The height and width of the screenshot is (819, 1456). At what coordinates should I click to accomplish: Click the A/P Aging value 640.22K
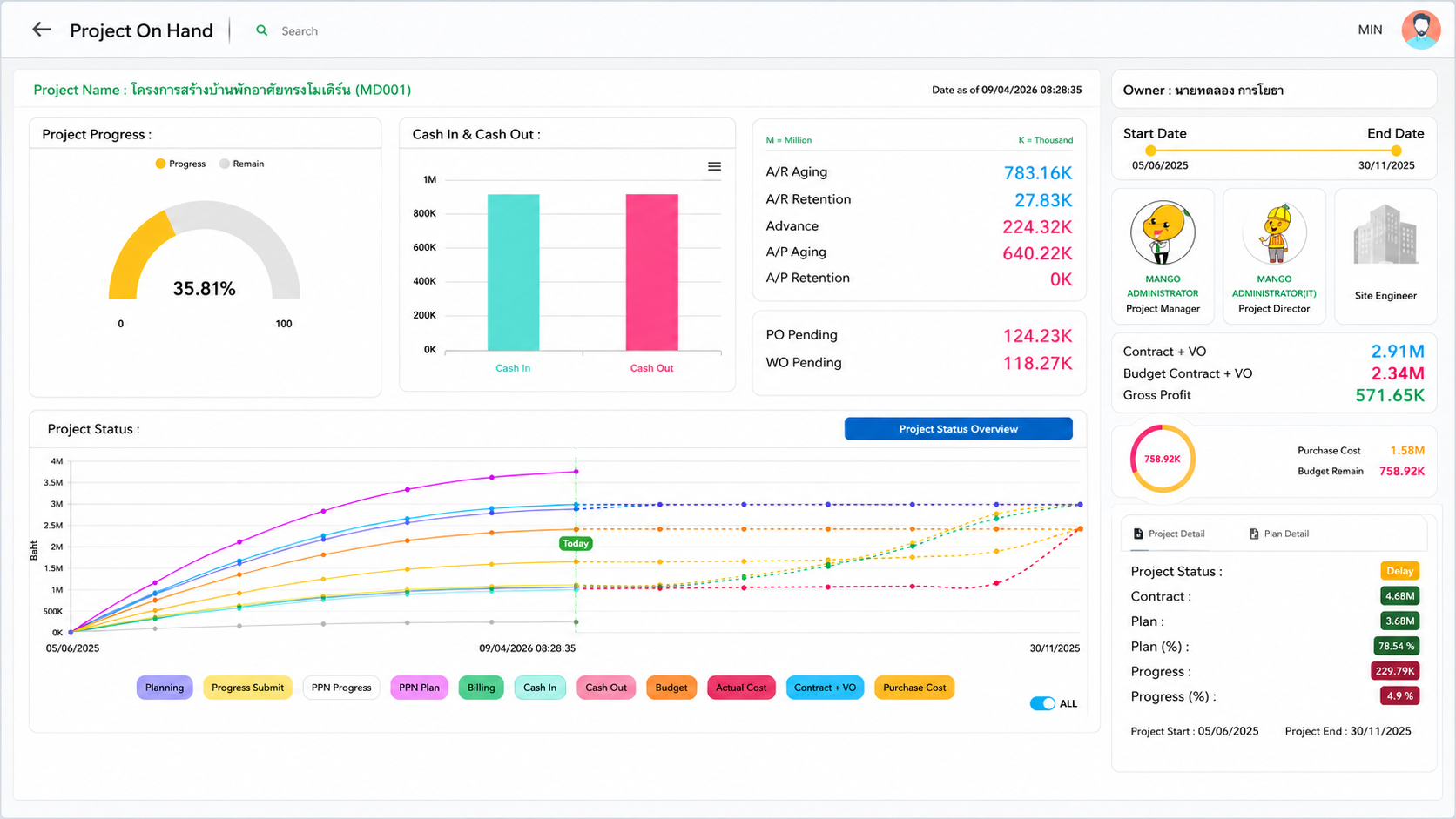(1037, 253)
